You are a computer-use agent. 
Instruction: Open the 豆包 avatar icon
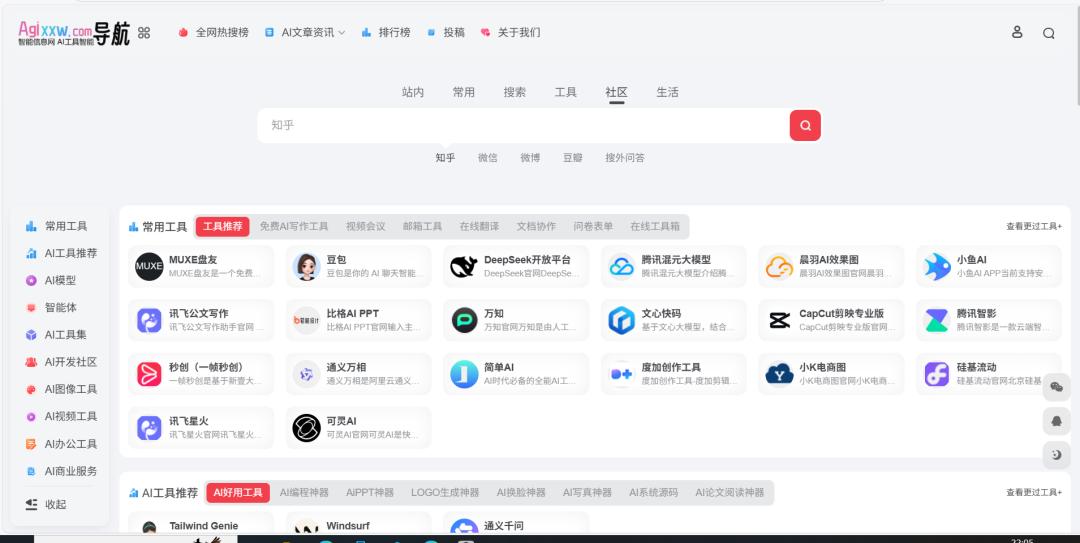(x=307, y=267)
